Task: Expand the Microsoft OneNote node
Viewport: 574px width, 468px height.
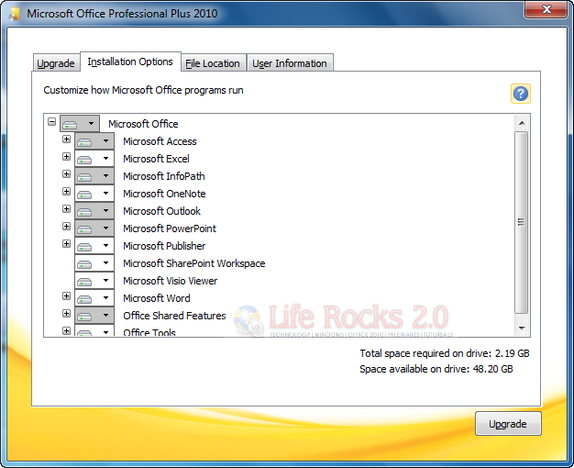Action: tap(66, 192)
